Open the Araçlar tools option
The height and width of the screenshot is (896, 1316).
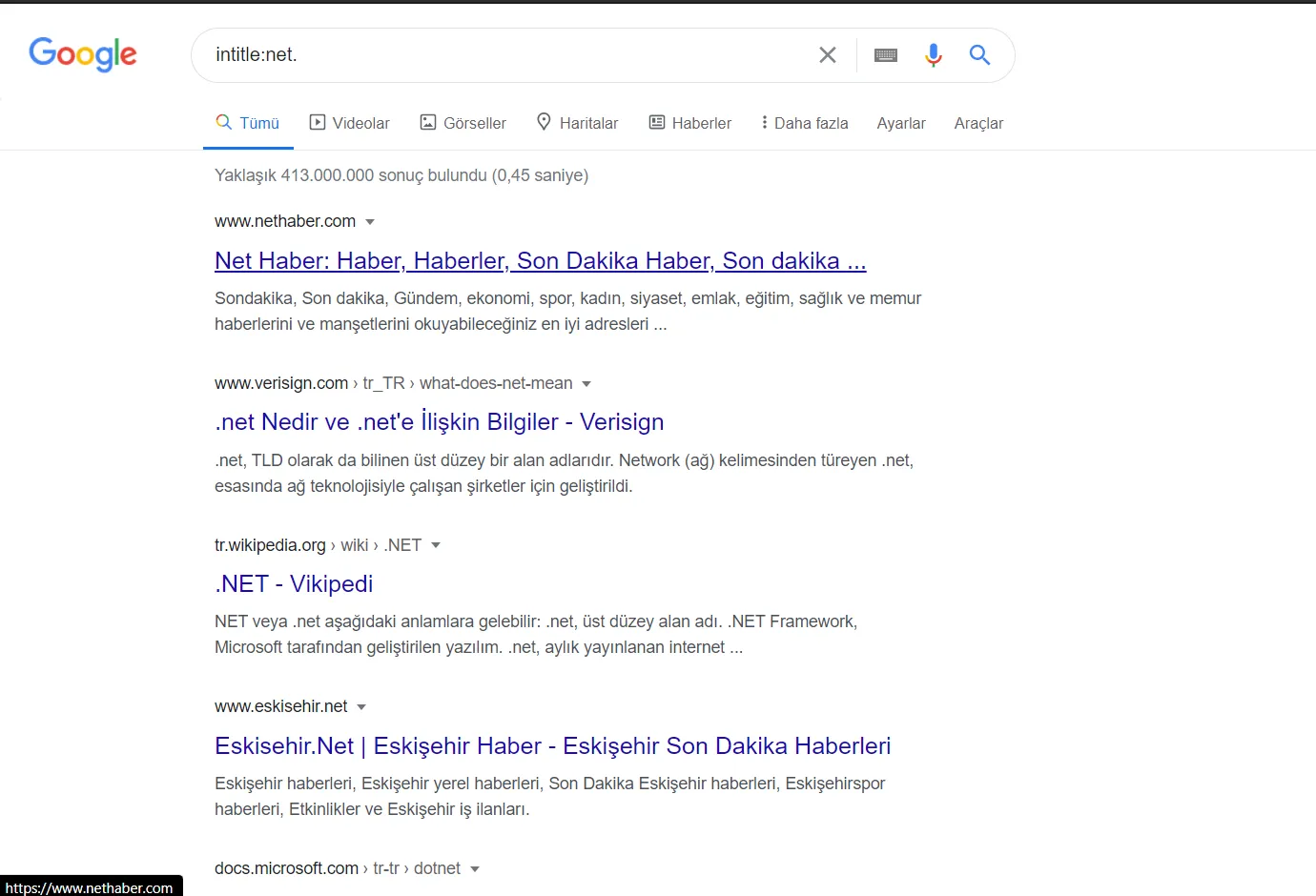coord(978,123)
